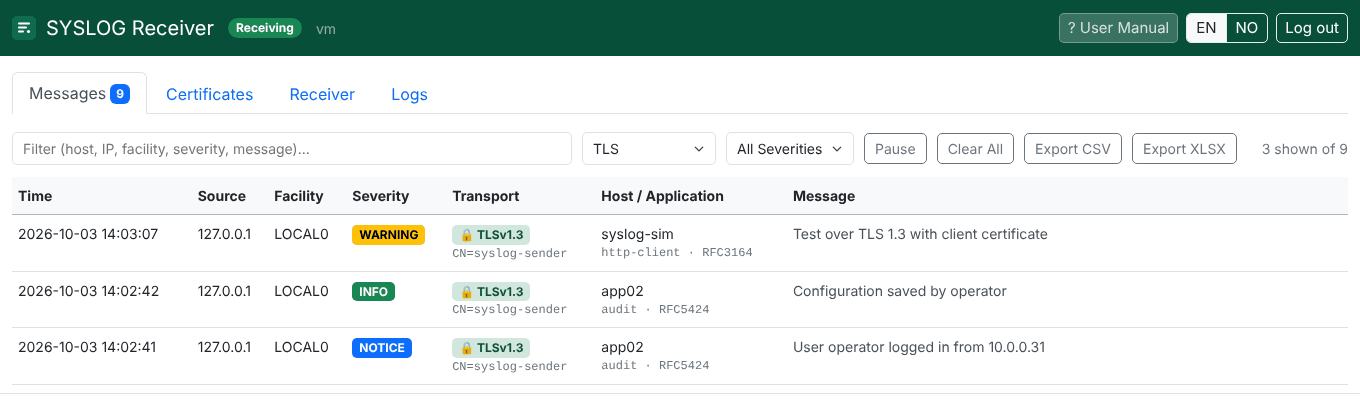
Task: Click LOCAL0 facility in the WARNING row
Action: tap(301, 234)
